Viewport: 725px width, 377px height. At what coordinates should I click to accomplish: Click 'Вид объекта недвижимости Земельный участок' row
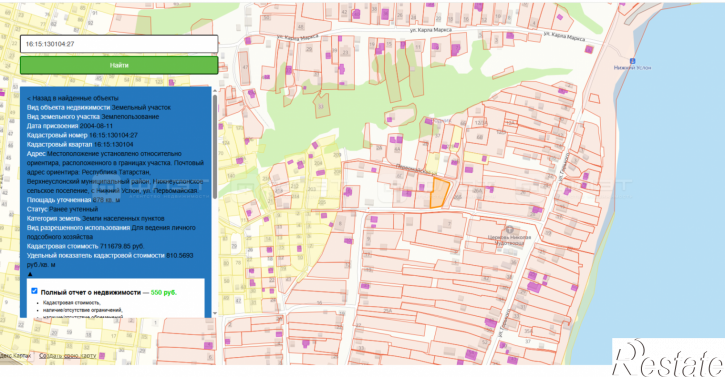coord(98,107)
